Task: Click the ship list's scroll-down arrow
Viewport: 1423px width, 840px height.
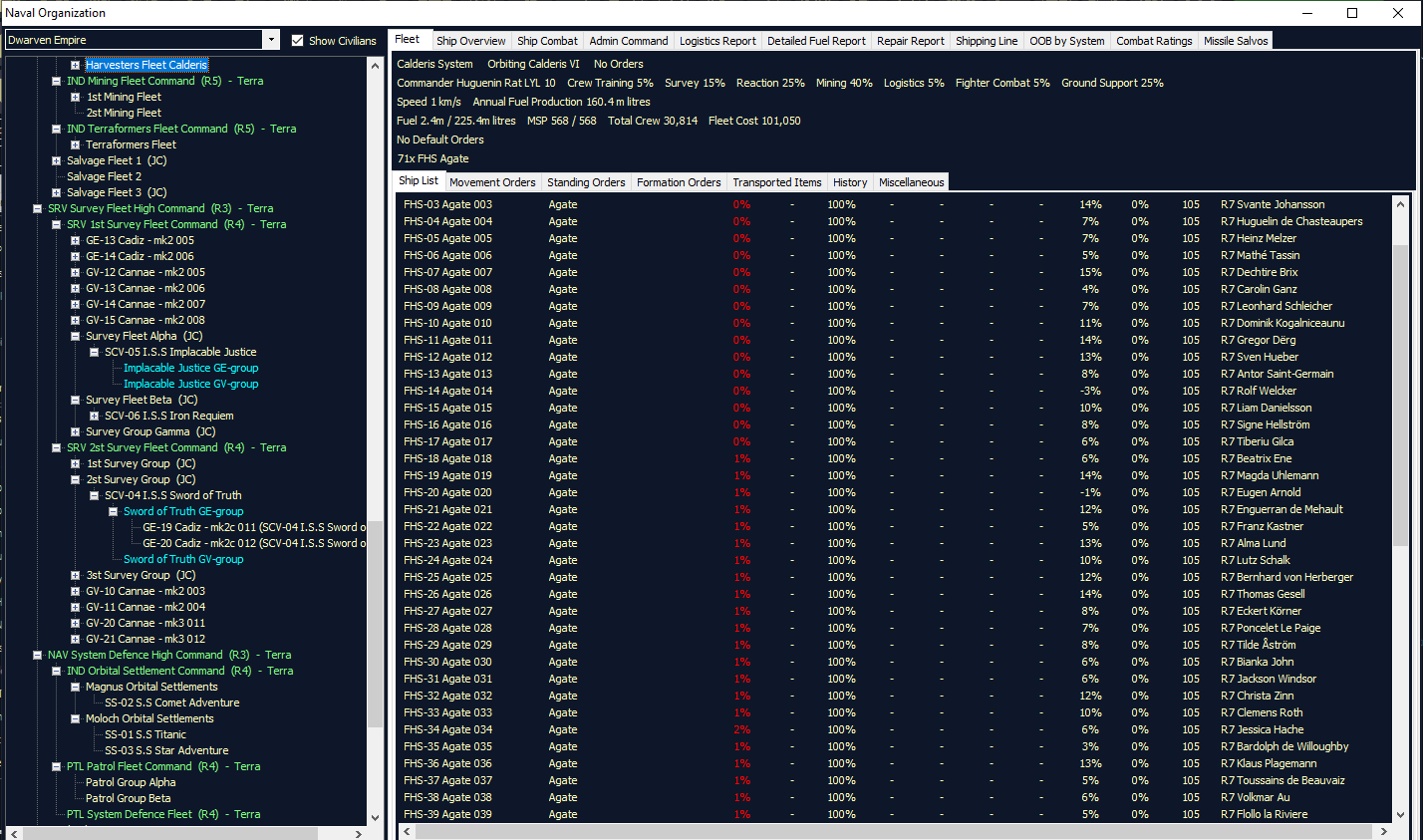Action: click(x=1400, y=815)
